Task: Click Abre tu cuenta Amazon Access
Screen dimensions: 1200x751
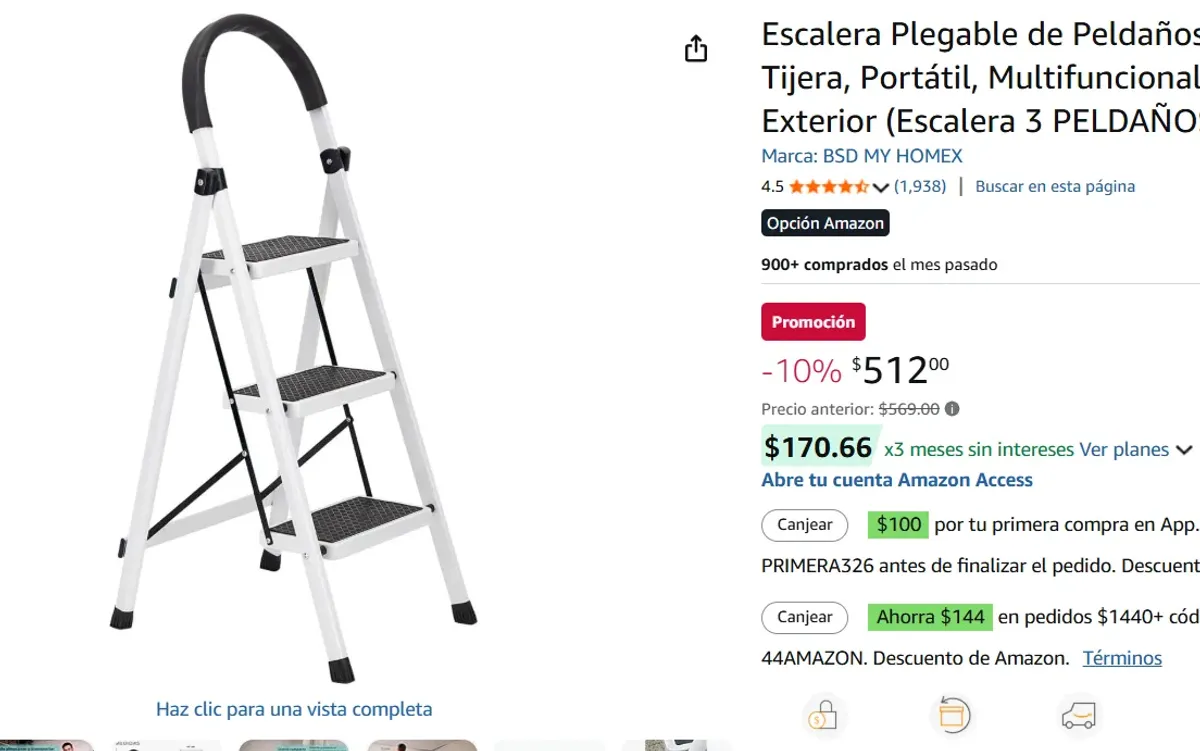Action: (x=896, y=480)
